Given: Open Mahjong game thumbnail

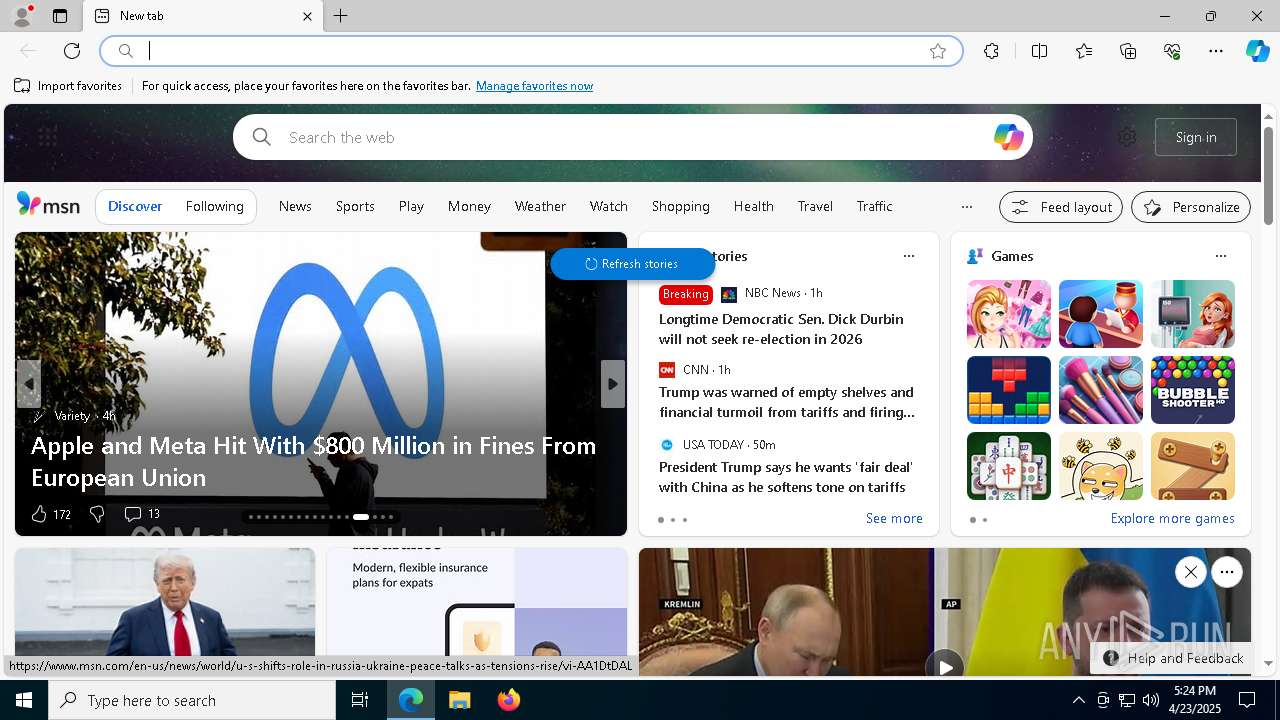Looking at the screenshot, I should click(x=1009, y=466).
